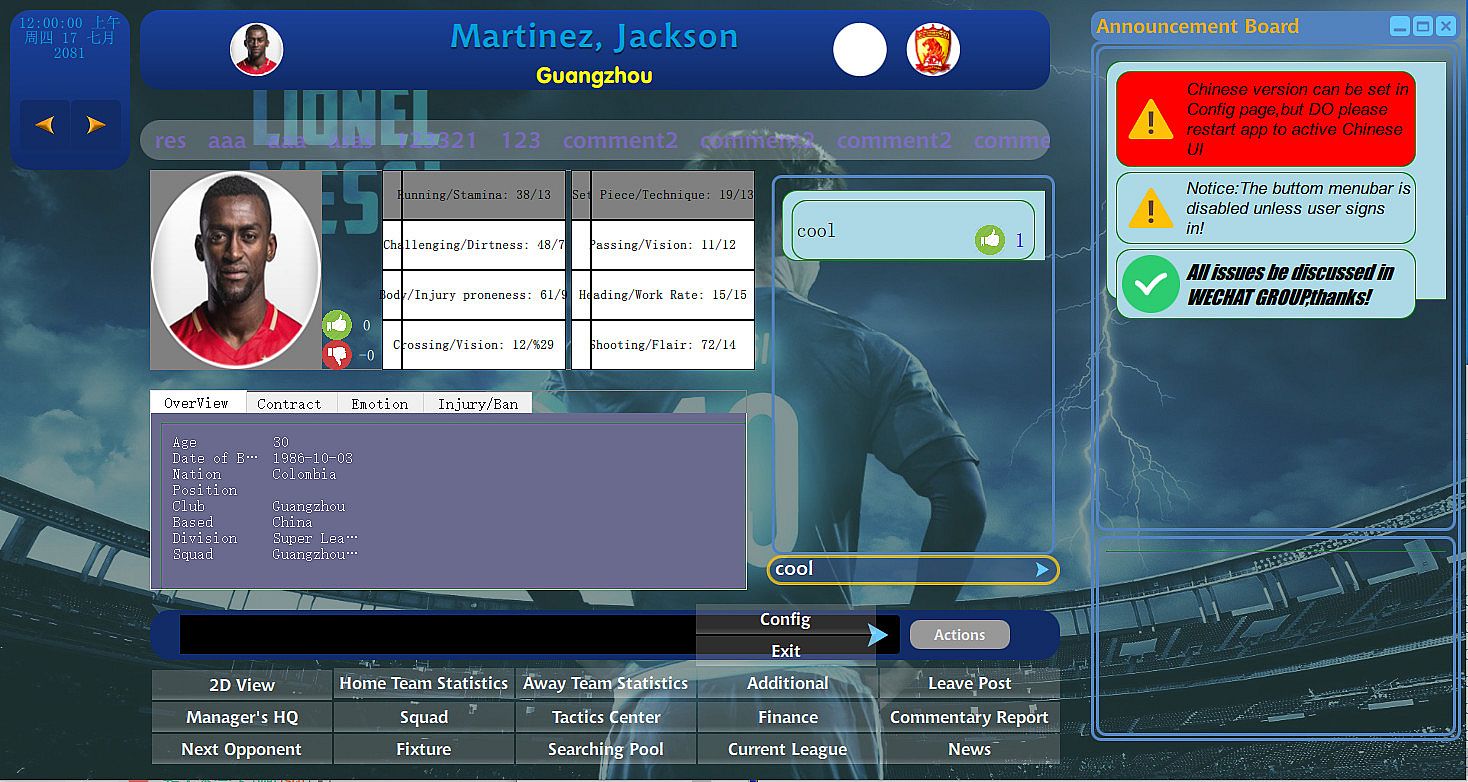Click the Actions button
The height and width of the screenshot is (782, 1468).
[x=959, y=635]
